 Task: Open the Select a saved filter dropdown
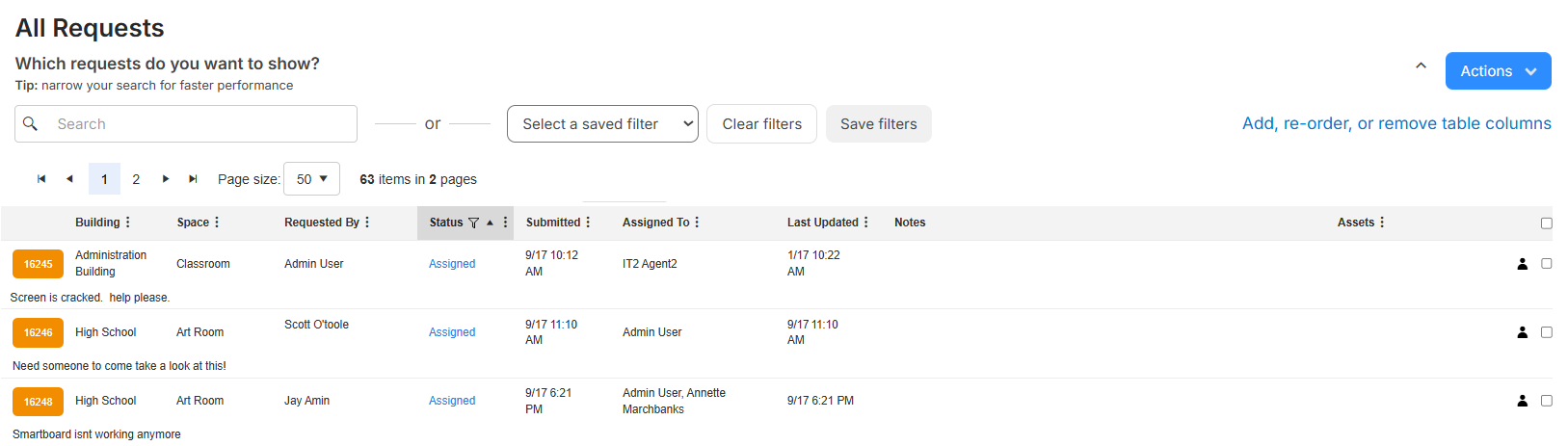point(602,124)
